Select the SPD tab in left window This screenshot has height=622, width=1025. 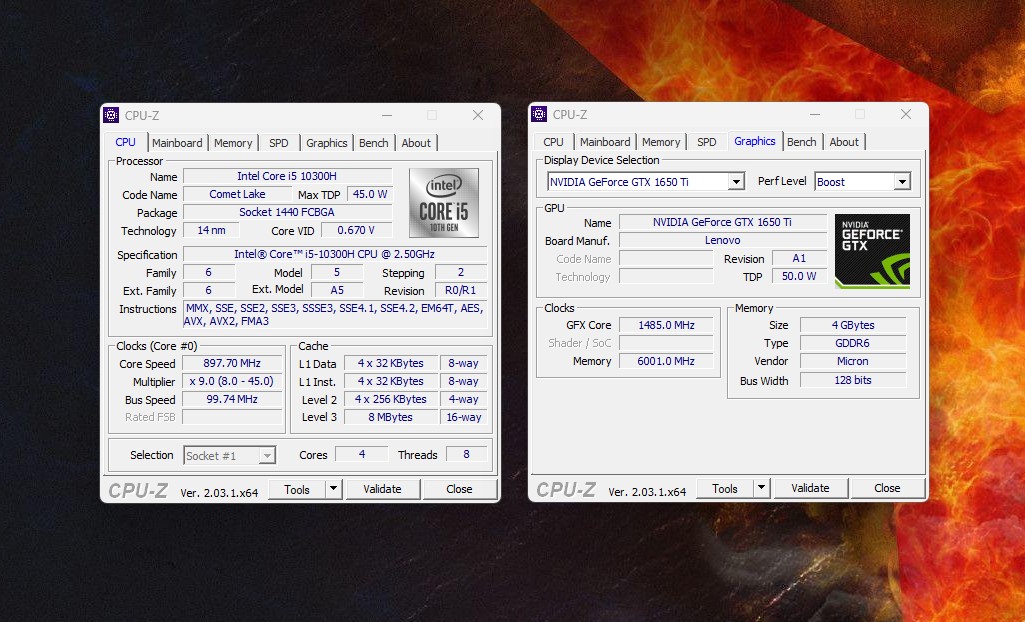point(279,143)
